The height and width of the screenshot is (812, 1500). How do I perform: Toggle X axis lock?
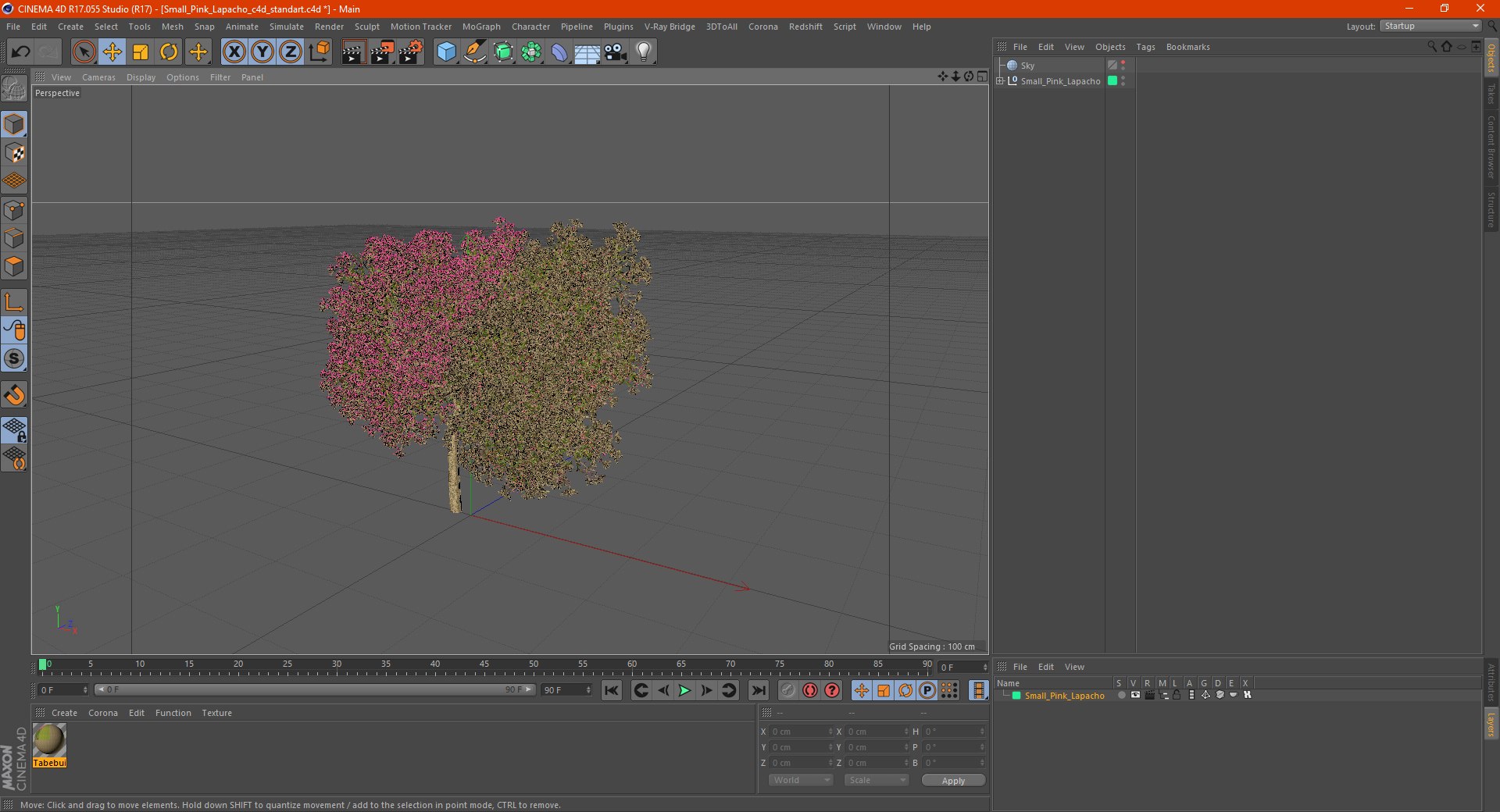tap(234, 52)
